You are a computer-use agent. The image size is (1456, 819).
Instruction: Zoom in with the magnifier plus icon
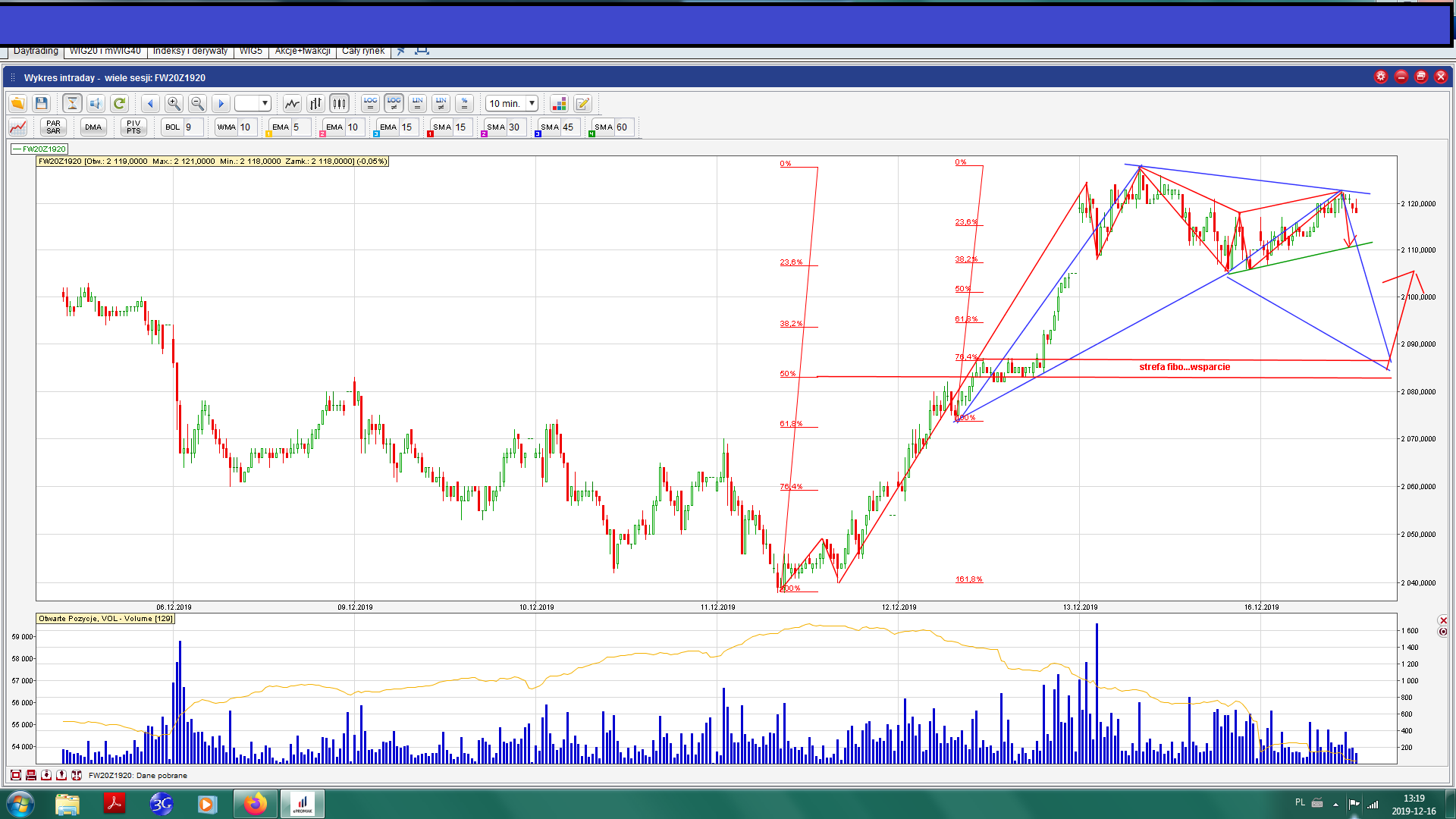point(174,104)
